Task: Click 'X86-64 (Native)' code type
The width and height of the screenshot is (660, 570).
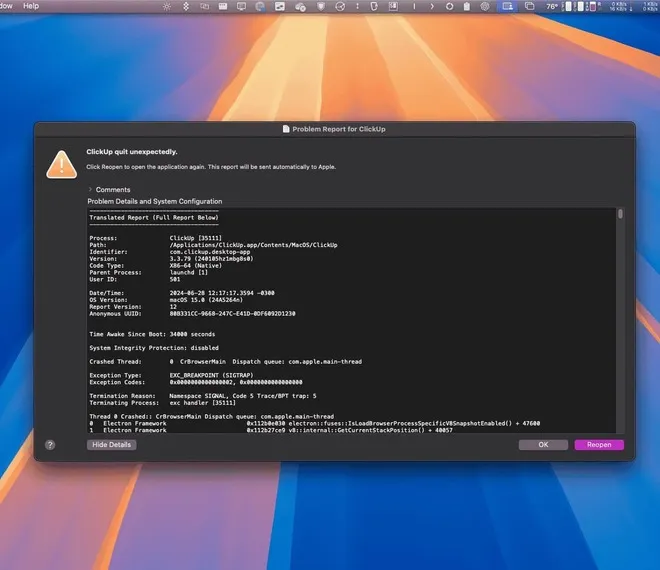Action: point(196,266)
